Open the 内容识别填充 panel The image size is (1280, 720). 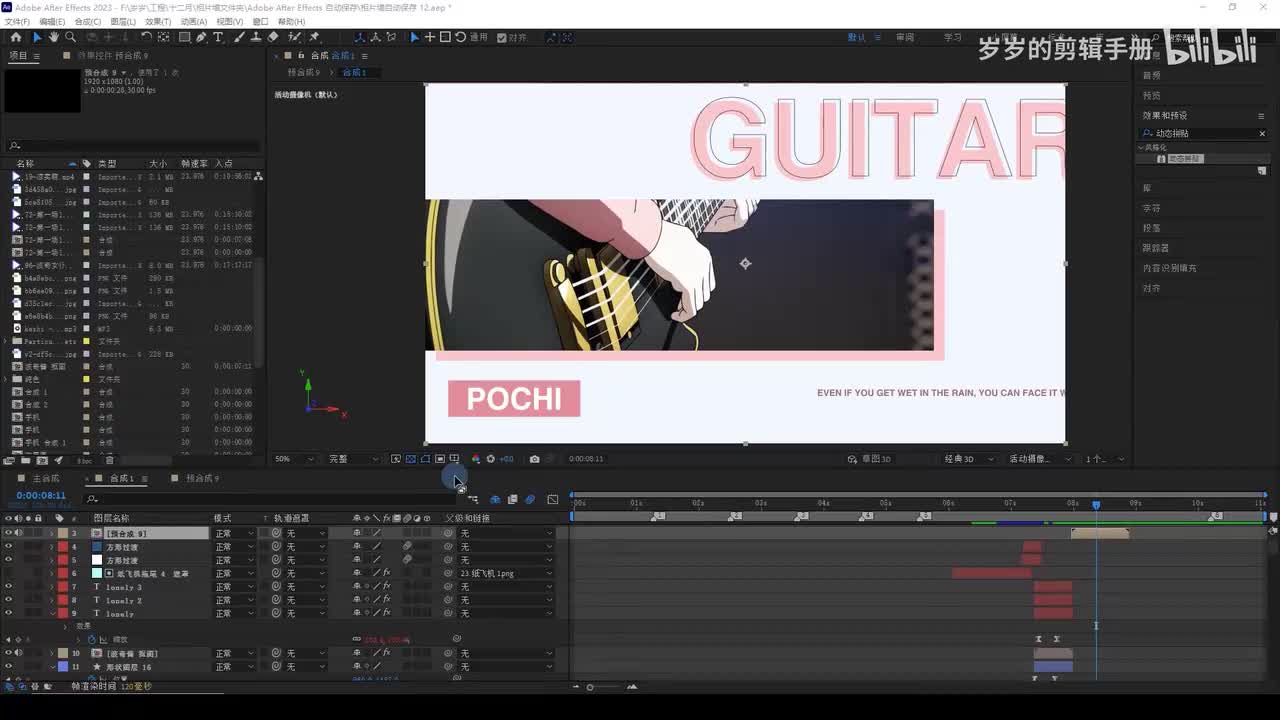(x=1169, y=268)
